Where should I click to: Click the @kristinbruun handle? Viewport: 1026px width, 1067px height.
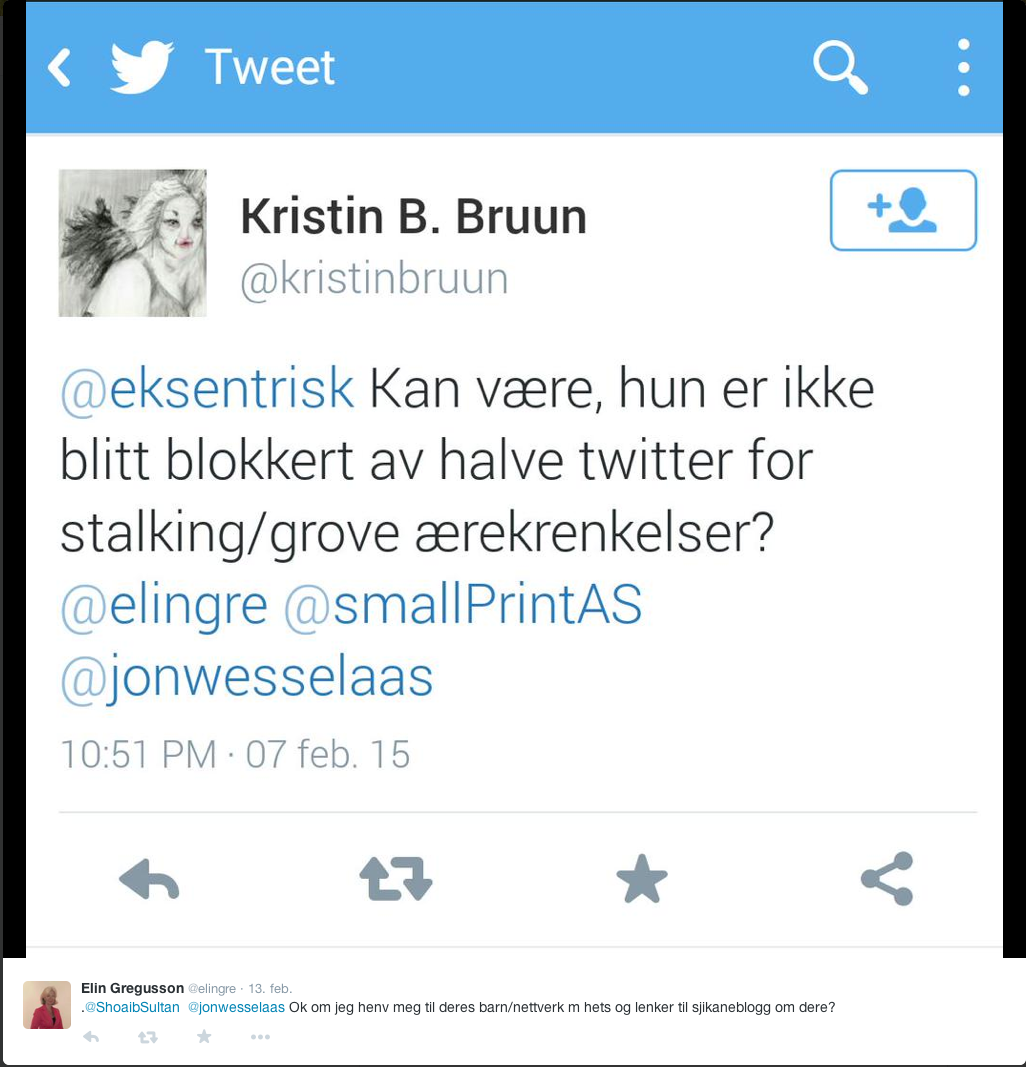point(374,278)
